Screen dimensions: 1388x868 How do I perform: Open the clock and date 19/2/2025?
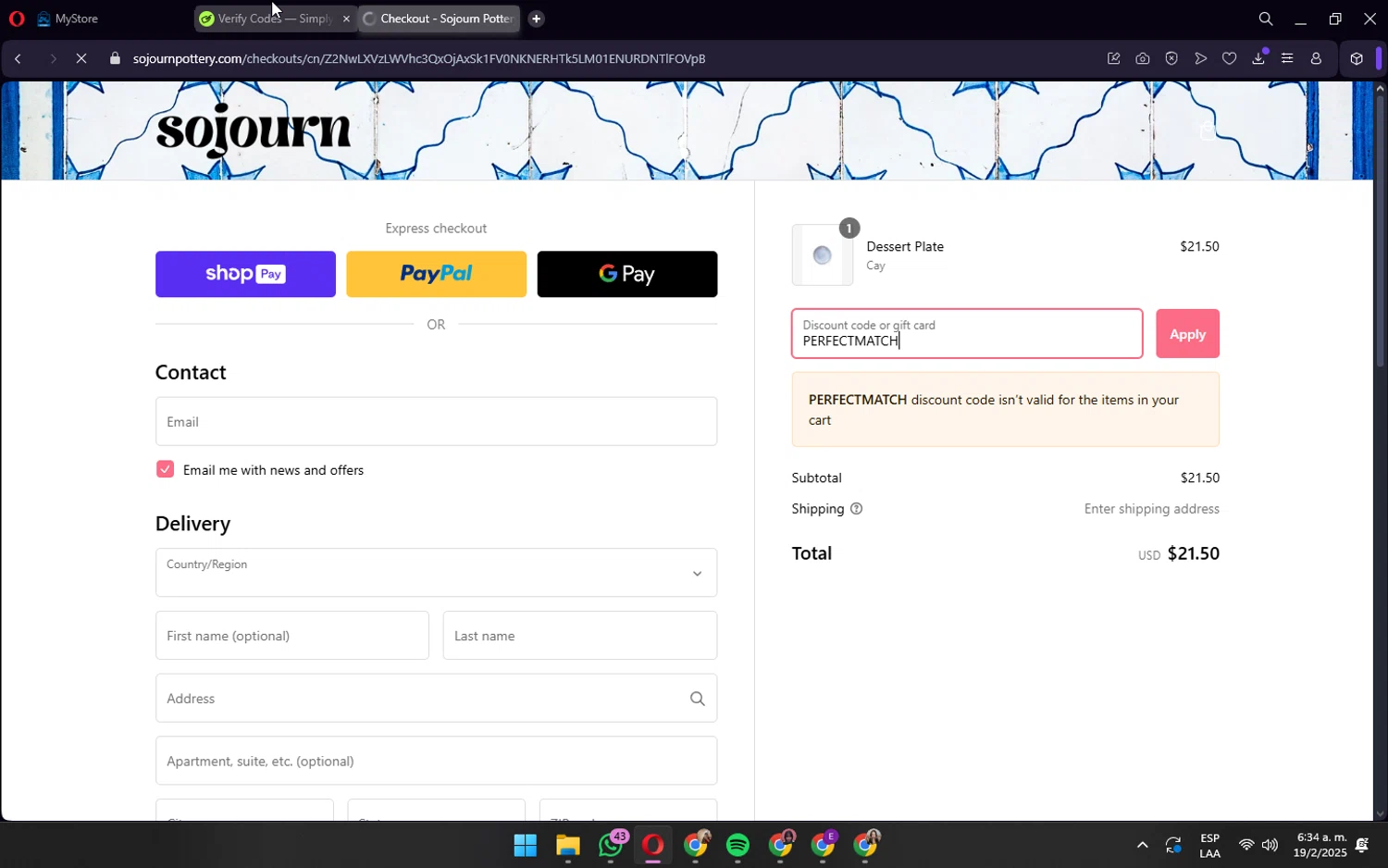pos(1321,846)
